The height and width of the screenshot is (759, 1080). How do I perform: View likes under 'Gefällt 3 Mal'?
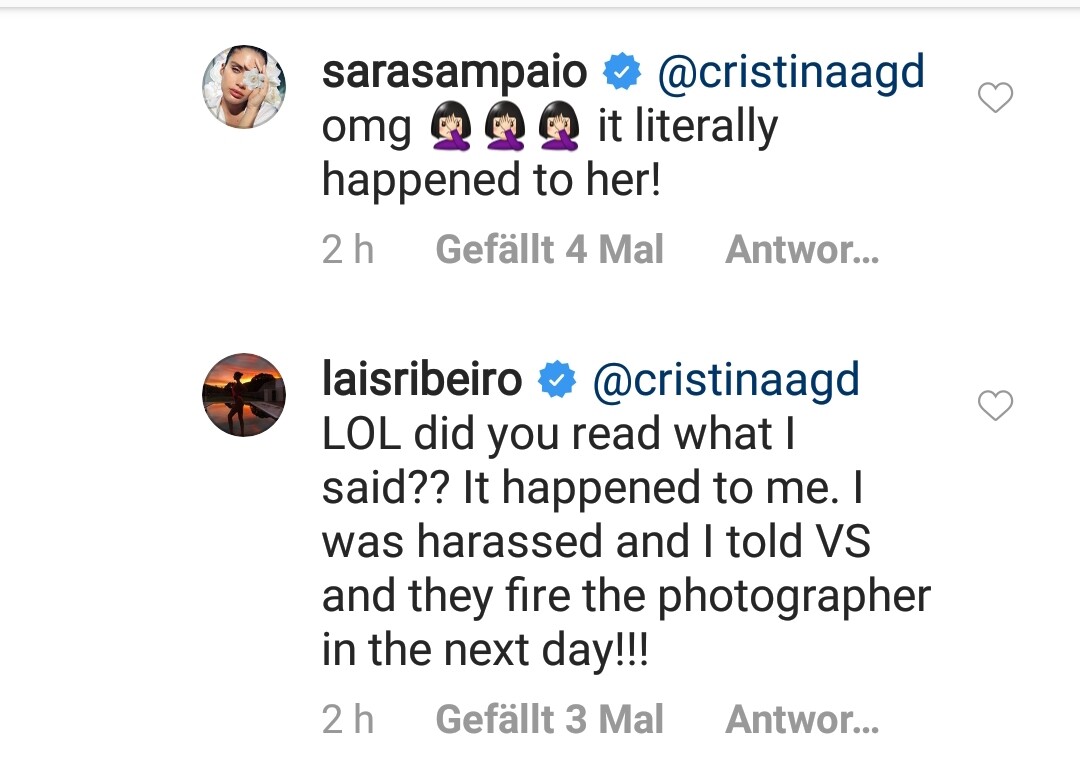tap(549, 719)
